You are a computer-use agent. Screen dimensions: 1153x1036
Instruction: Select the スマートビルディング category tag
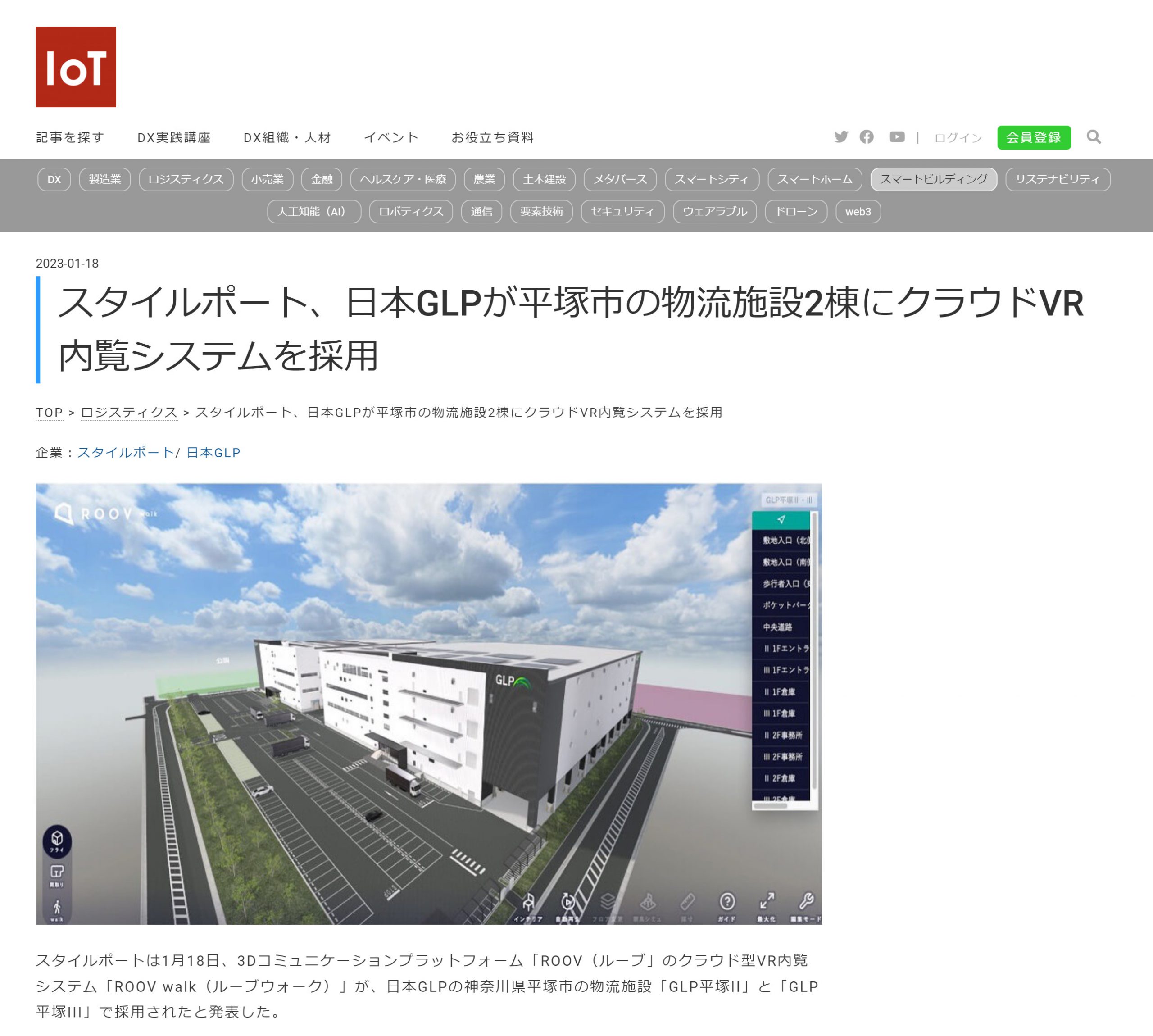point(934,179)
